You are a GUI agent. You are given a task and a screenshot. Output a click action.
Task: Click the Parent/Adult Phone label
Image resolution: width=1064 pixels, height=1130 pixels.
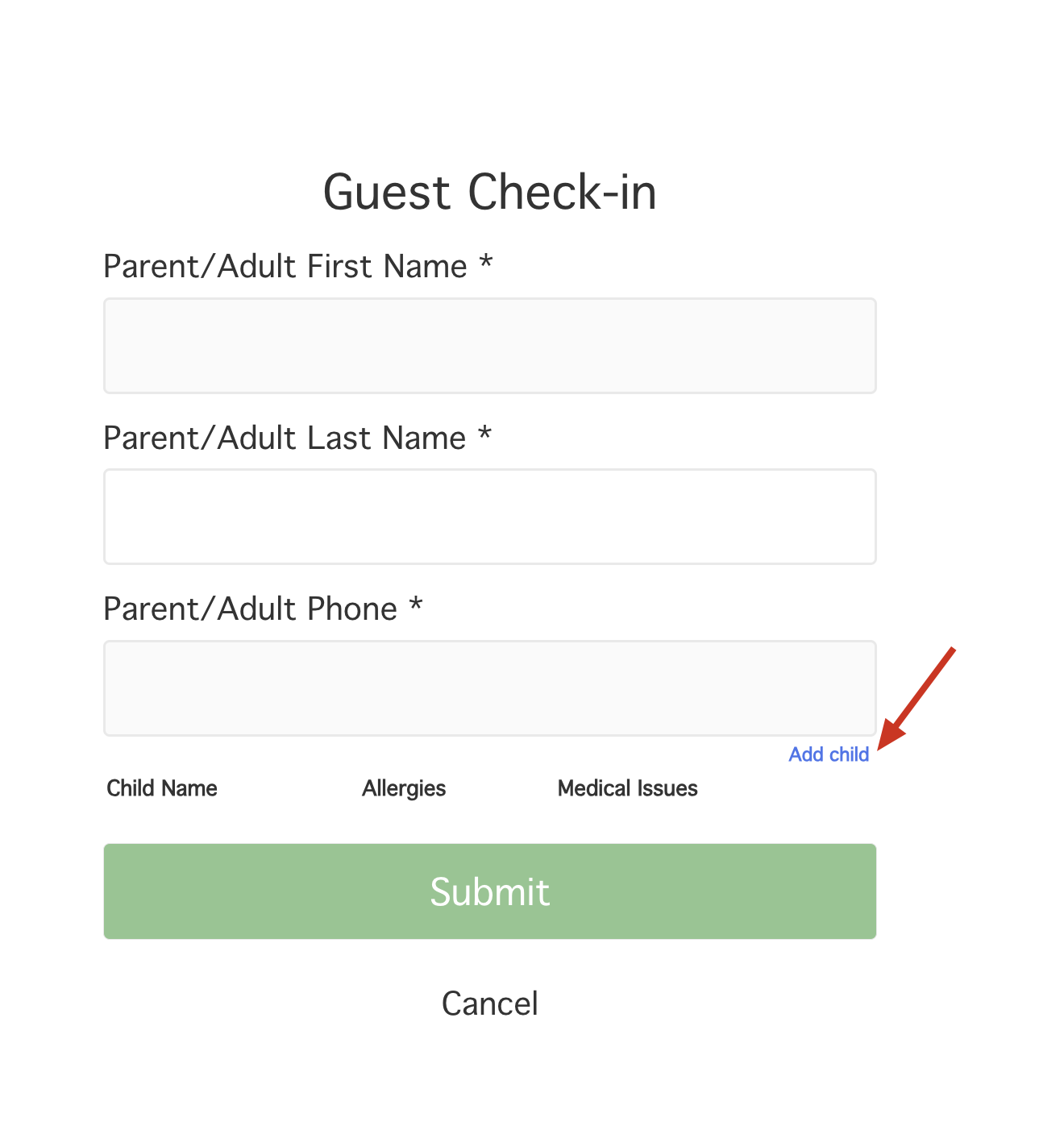pos(263,609)
